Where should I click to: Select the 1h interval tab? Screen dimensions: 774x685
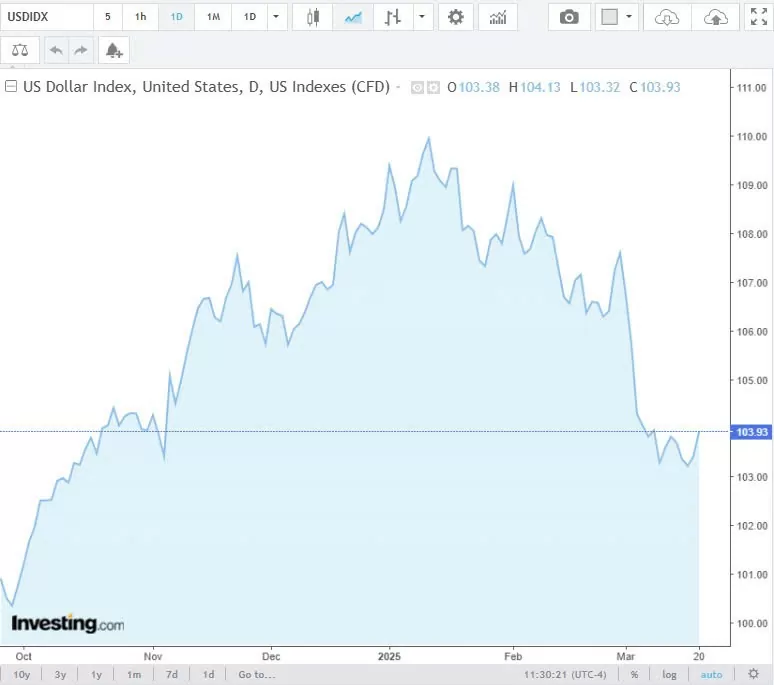point(140,17)
